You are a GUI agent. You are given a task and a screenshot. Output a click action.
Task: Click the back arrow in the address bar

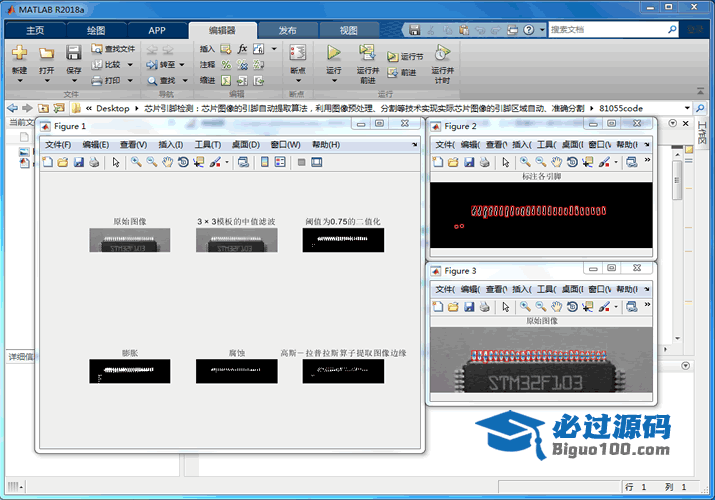(x=13, y=108)
